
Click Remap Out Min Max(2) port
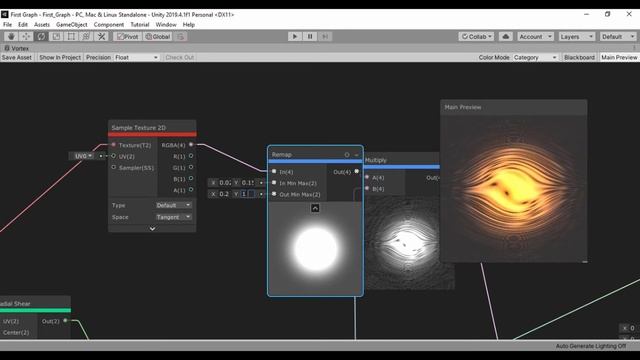click(274, 194)
